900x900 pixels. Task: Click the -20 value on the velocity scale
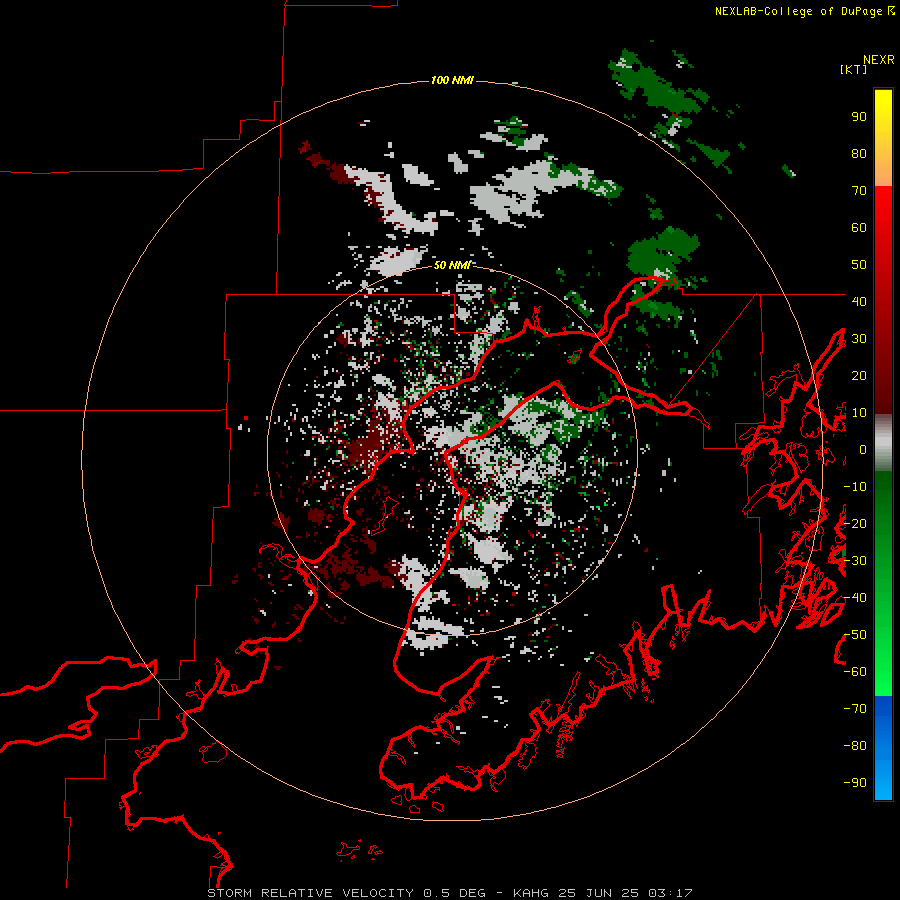[x=855, y=523]
